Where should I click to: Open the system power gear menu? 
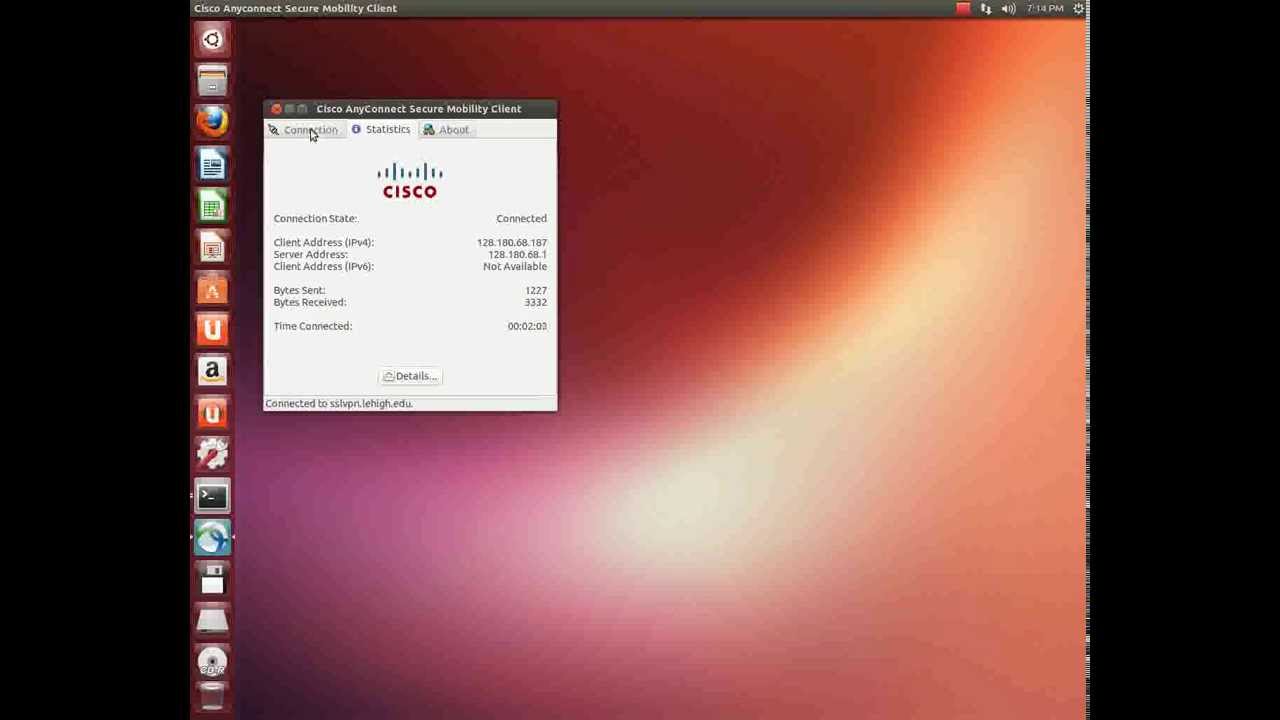point(1078,8)
